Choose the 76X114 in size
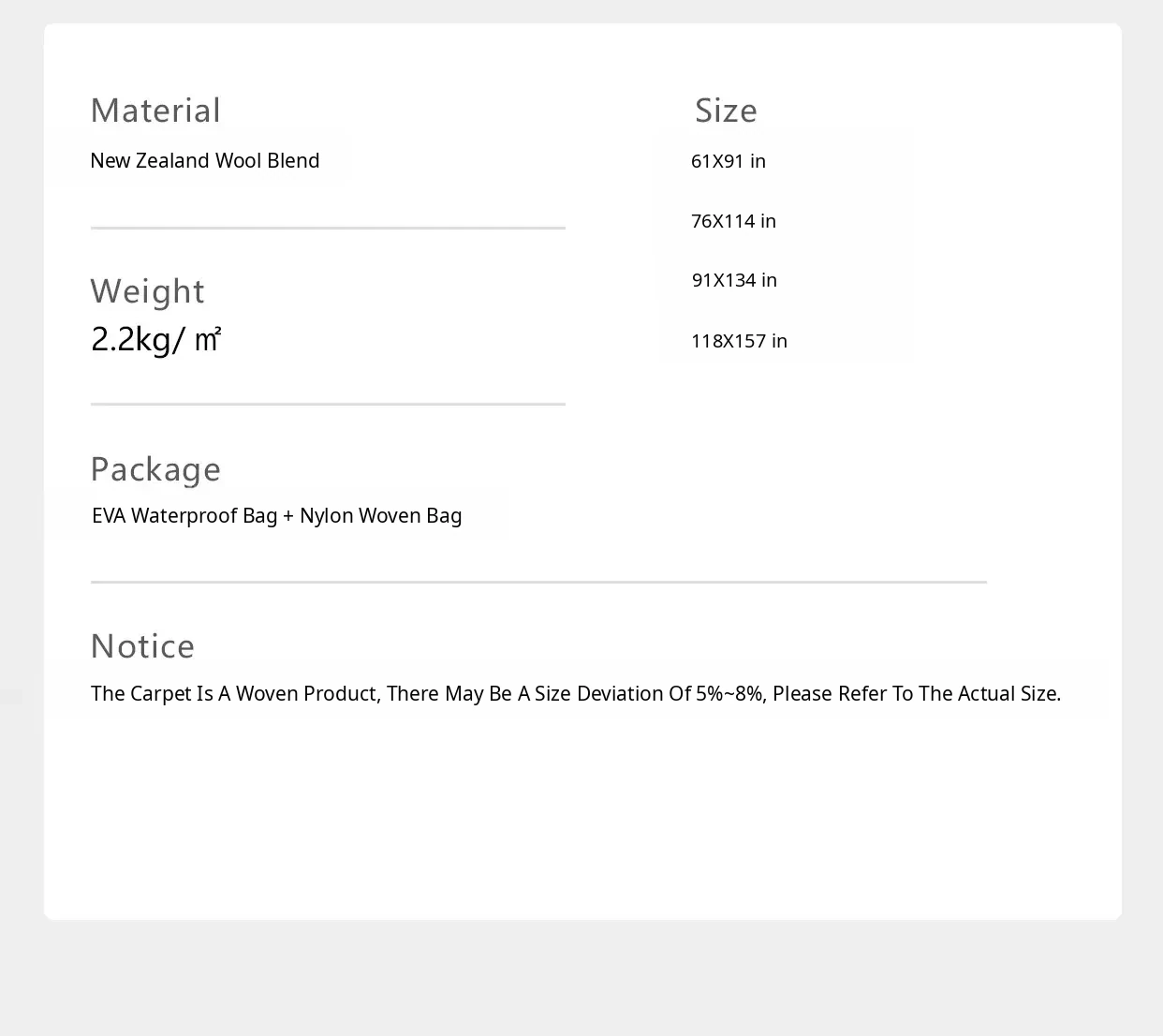The width and height of the screenshot is (1163, 1036). click(733, 221)
